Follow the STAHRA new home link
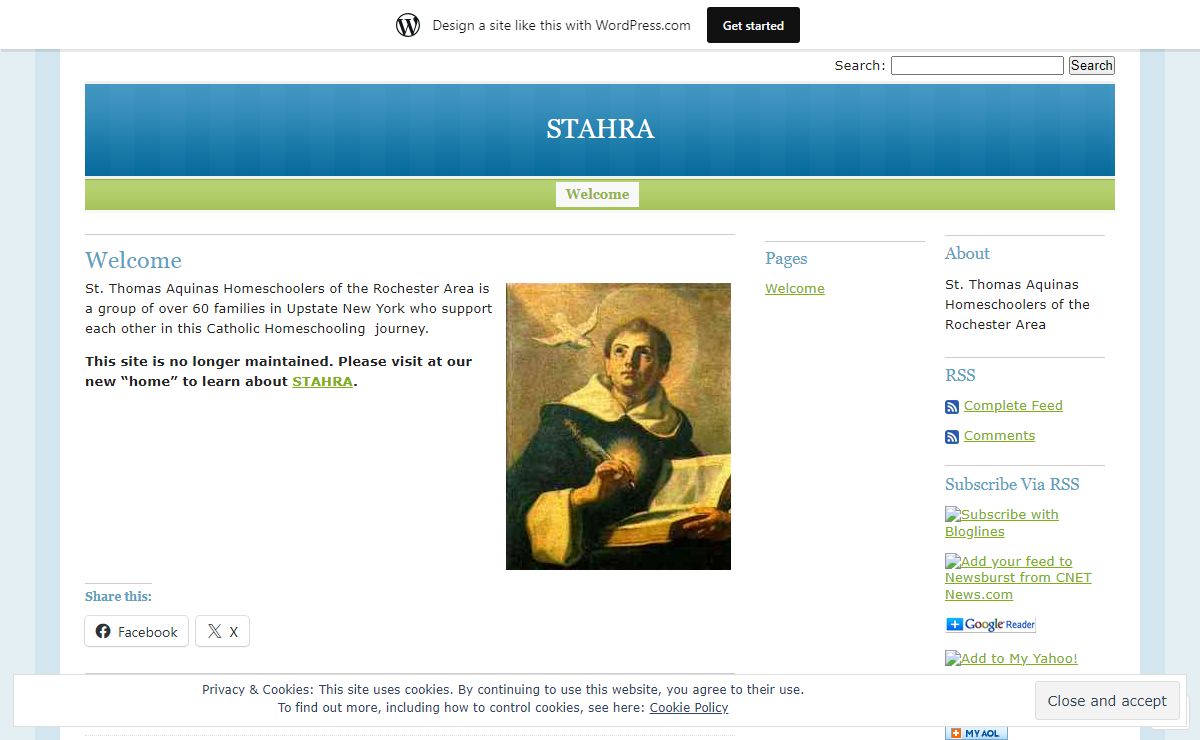This screenshot has width=1200, height=740. pyautogui.click(x=322, y=381)
